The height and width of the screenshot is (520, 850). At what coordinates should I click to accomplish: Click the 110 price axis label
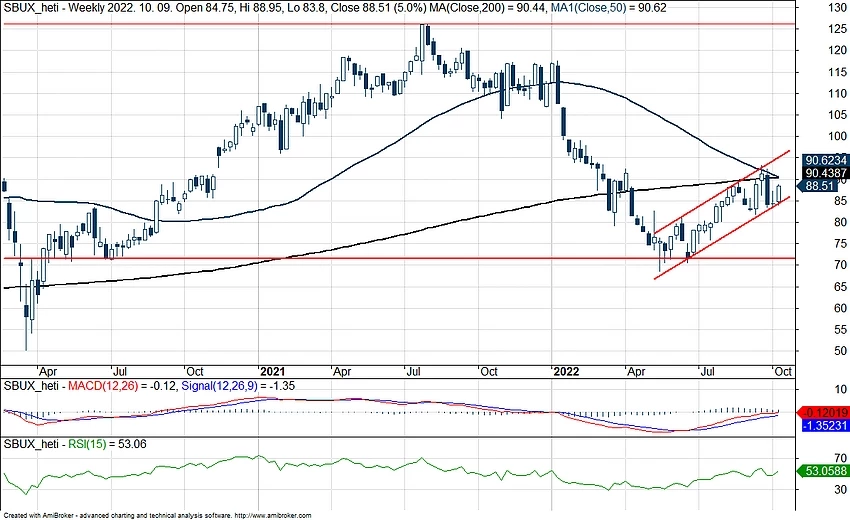tap(837, 93)
